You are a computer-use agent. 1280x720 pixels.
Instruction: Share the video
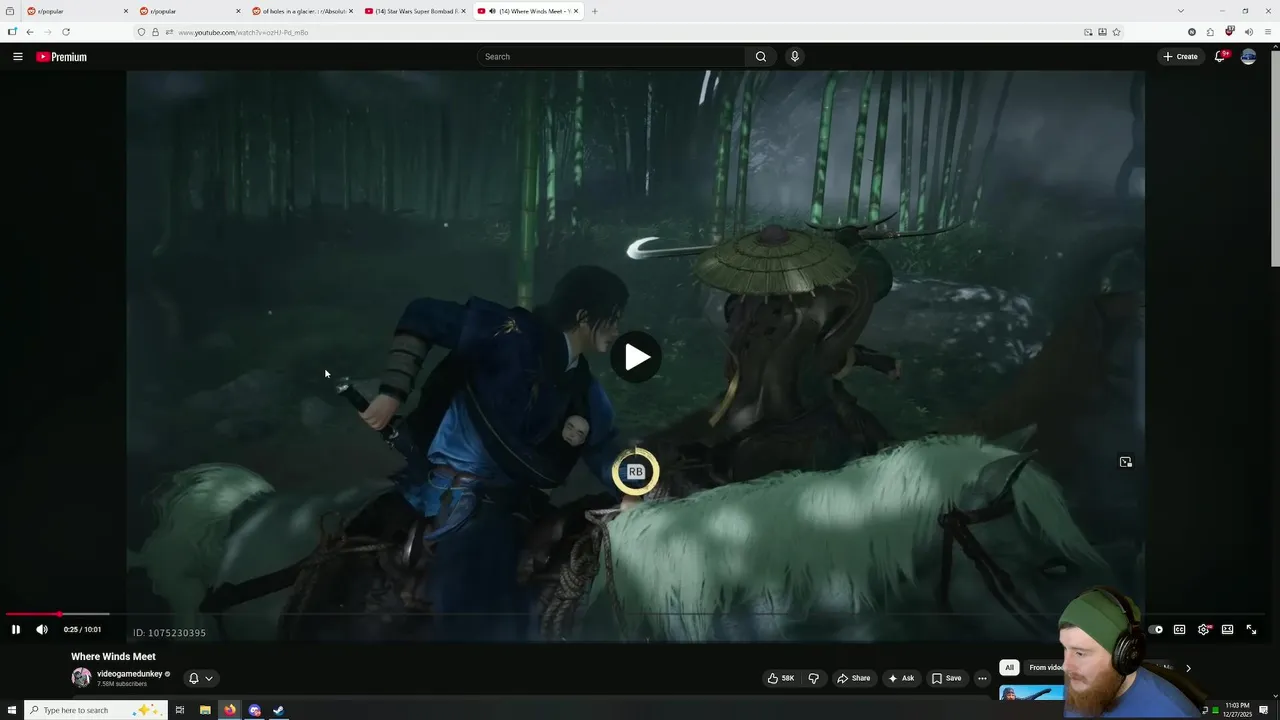[x=853, y=678]
